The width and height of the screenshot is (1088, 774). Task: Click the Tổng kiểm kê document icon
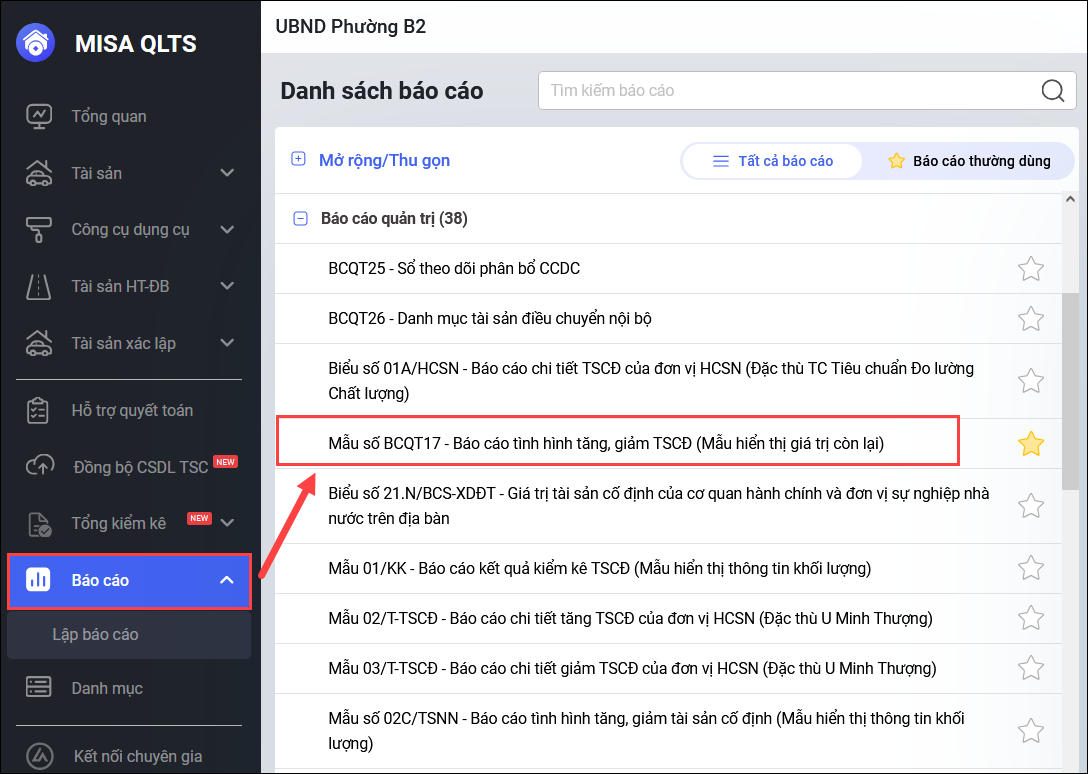click(x=39, y=523)
